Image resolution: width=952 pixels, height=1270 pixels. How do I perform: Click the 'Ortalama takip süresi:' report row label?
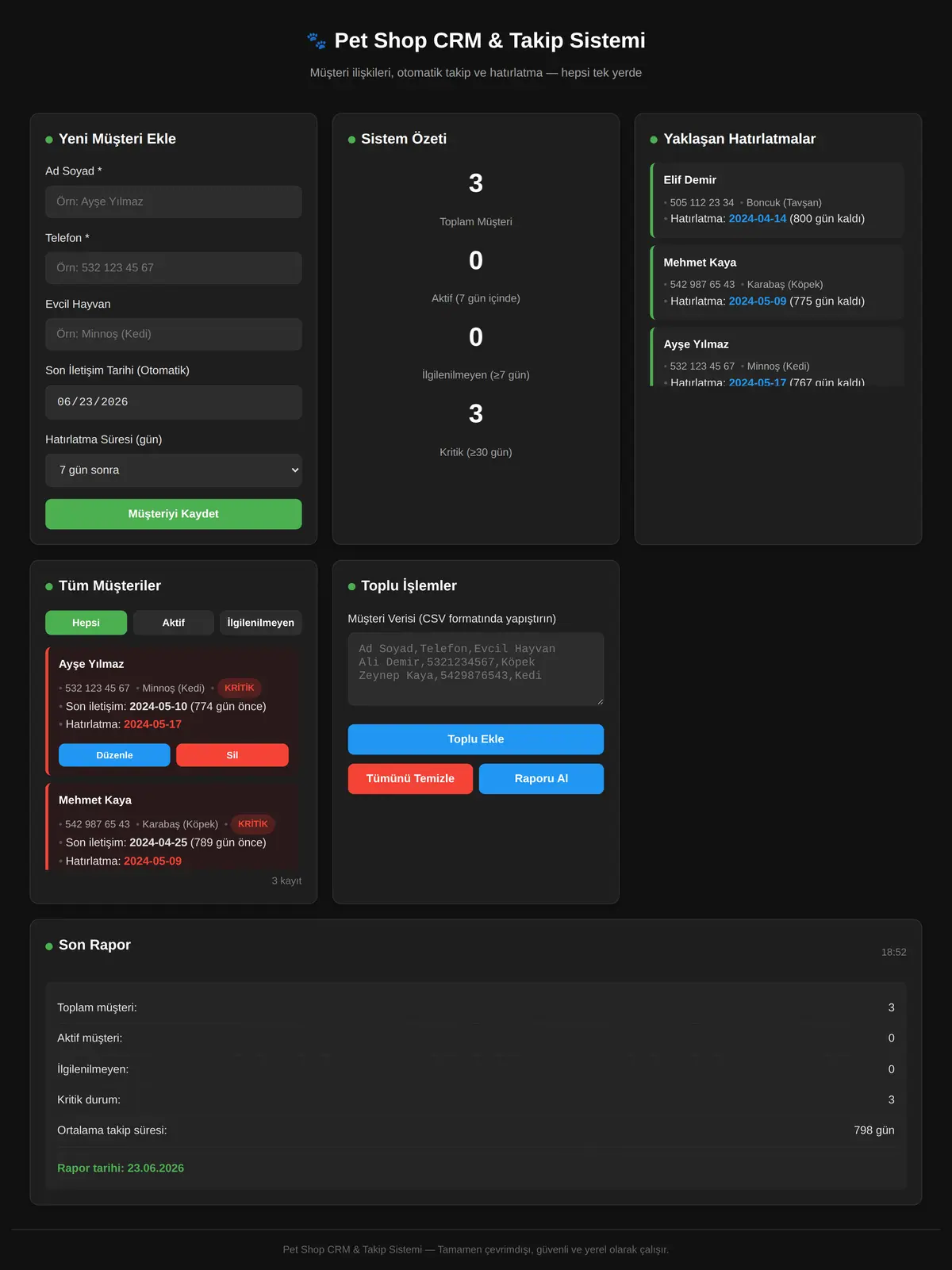[112, 1130]
